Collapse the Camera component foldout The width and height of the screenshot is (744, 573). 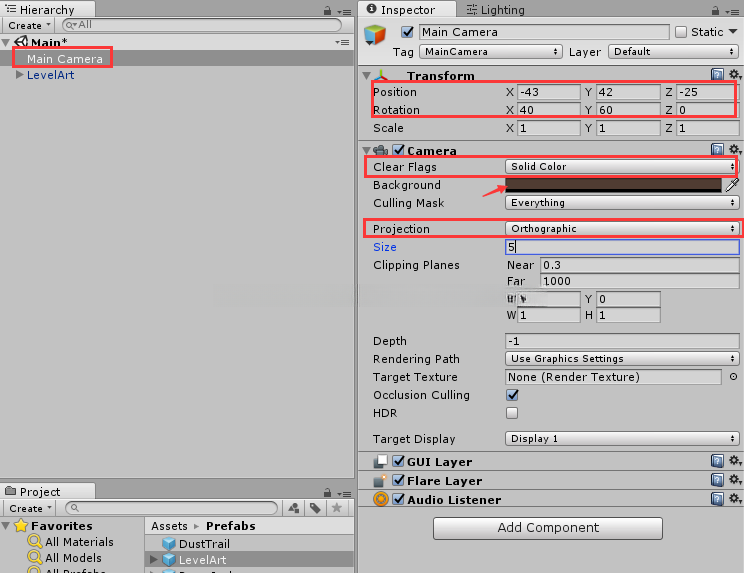(x=366, y=150)
